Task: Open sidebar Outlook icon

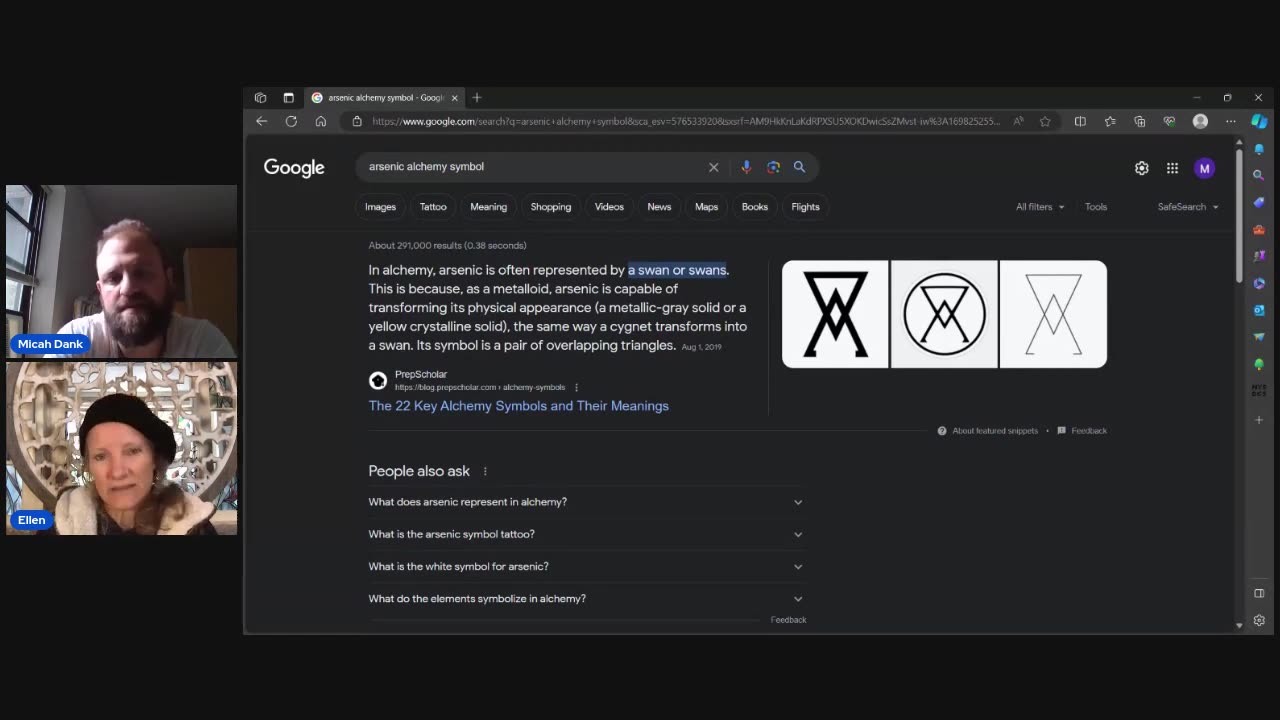Action: 1259,310
